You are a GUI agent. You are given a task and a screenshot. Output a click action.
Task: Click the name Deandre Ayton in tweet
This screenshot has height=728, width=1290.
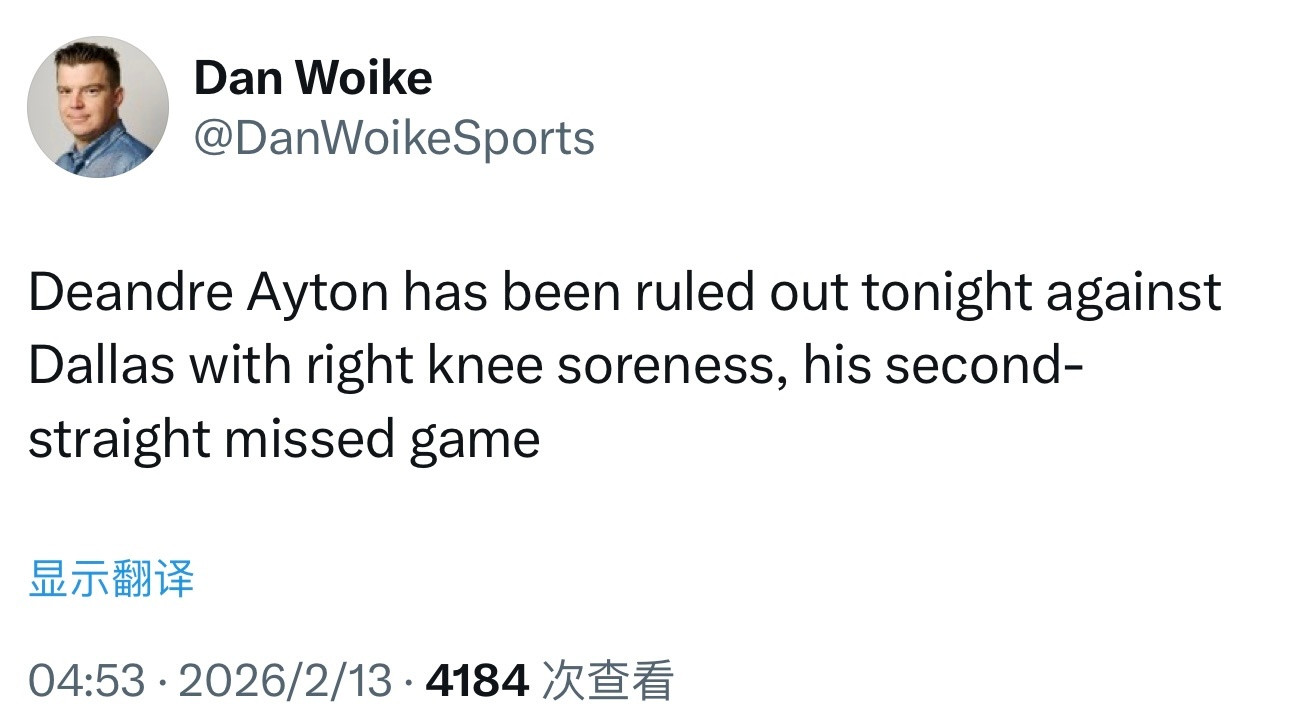coord(208,293)
